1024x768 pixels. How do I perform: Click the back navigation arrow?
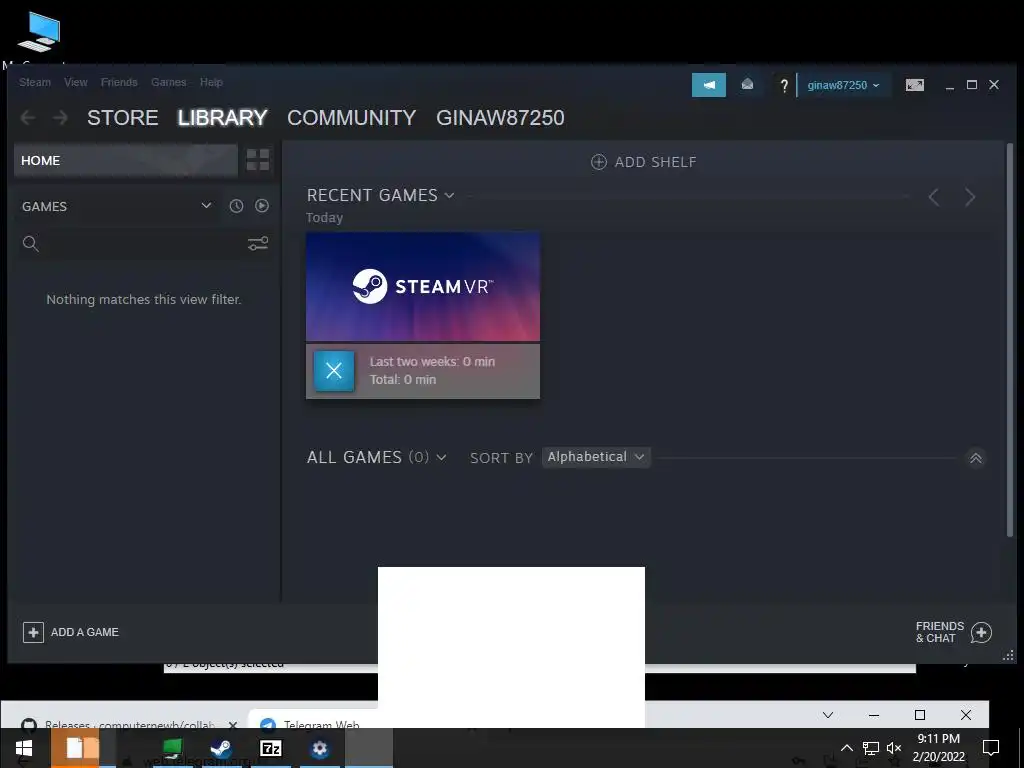(x=28, y=118)
